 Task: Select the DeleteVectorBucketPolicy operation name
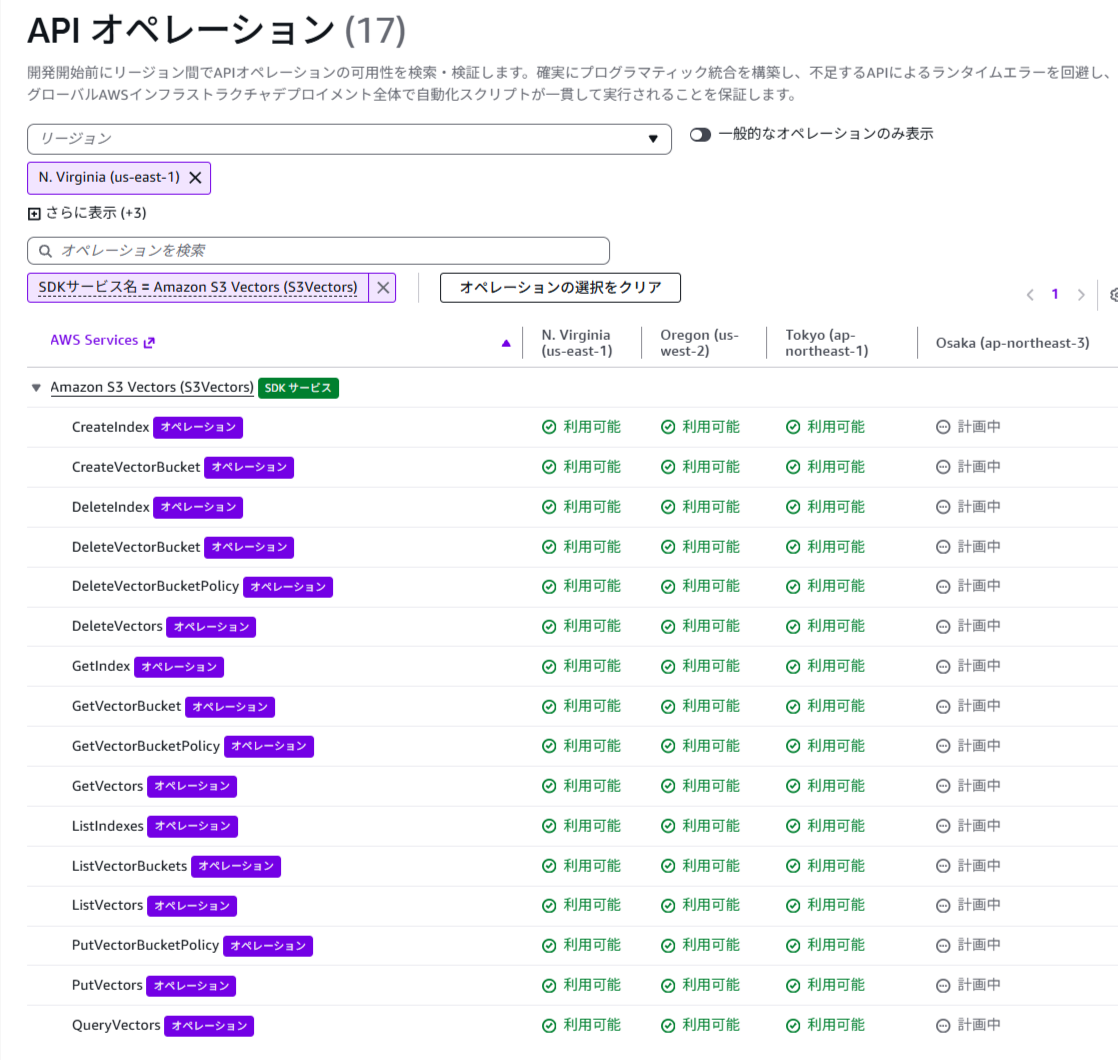coord(155,586)
